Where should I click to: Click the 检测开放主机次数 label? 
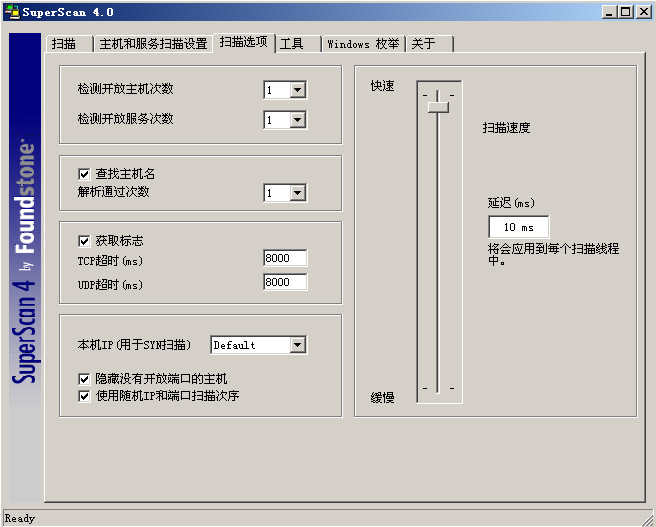125,89
